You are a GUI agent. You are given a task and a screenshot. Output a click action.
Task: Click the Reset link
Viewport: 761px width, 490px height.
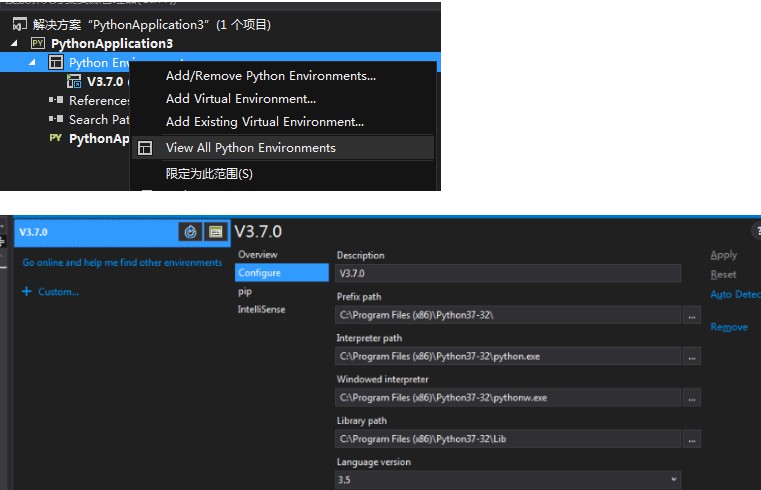tap(723, 274)
